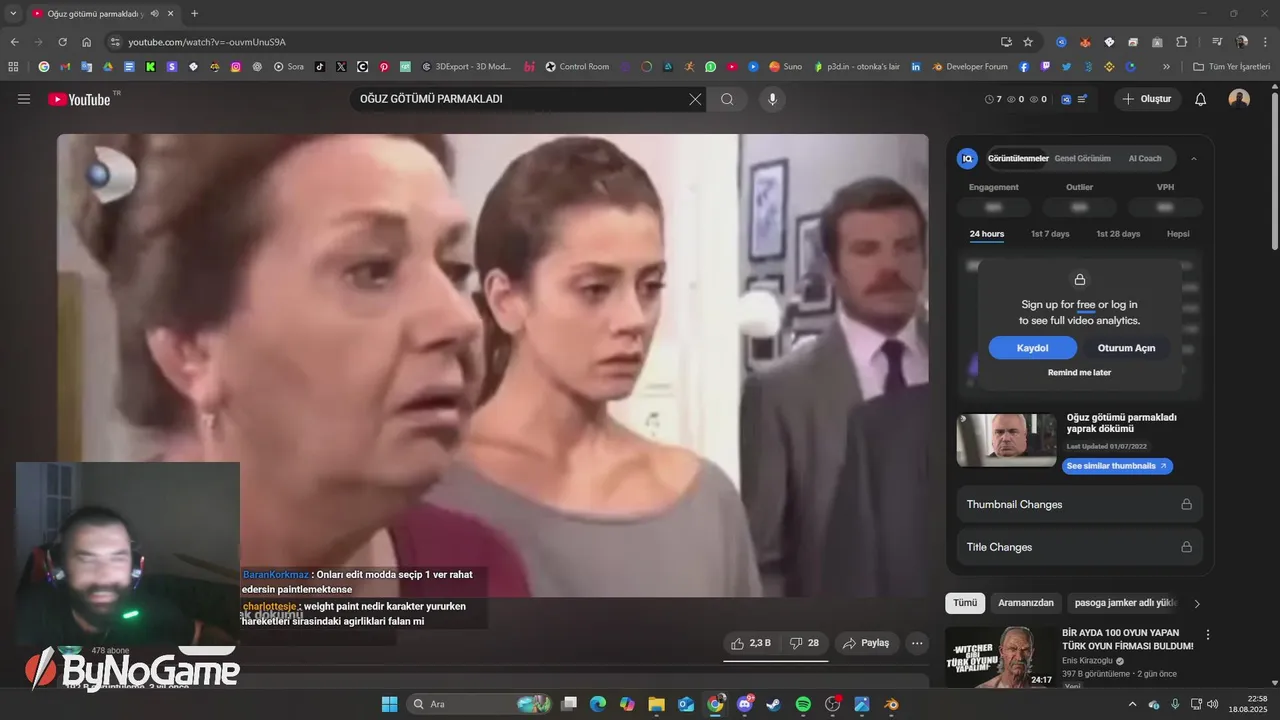Screen dimensions: 1280x720
Task: Click the Kaydol sign-up button
Action: point(1032,348)
